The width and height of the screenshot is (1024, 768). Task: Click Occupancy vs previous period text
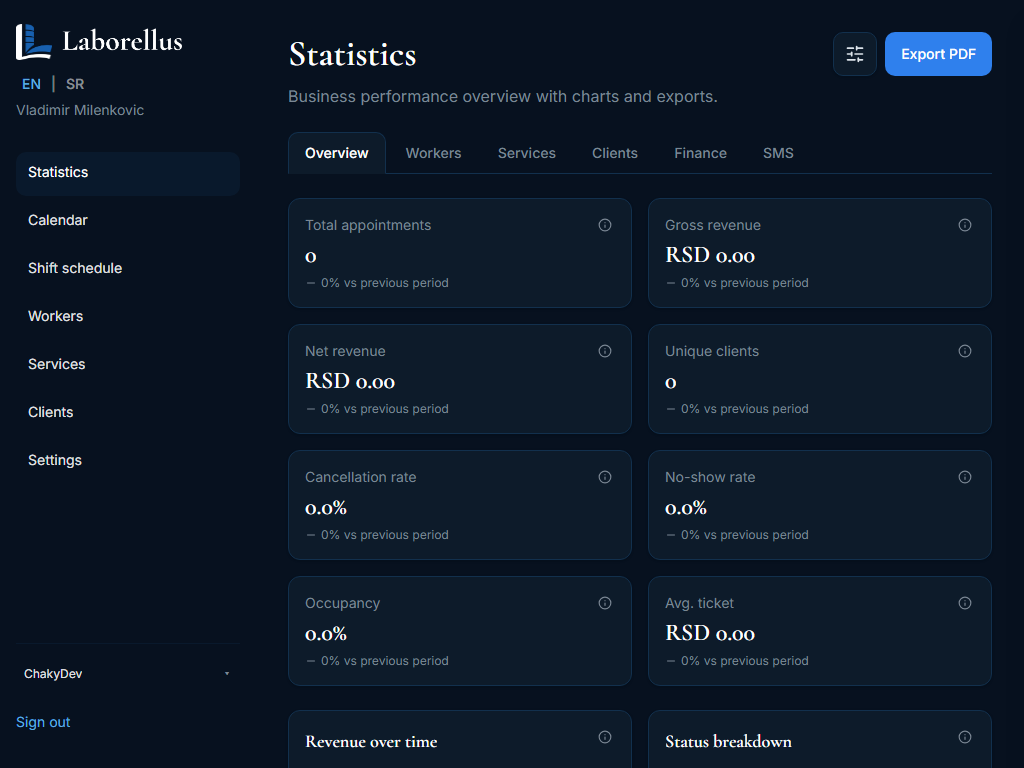coord(377,661)
